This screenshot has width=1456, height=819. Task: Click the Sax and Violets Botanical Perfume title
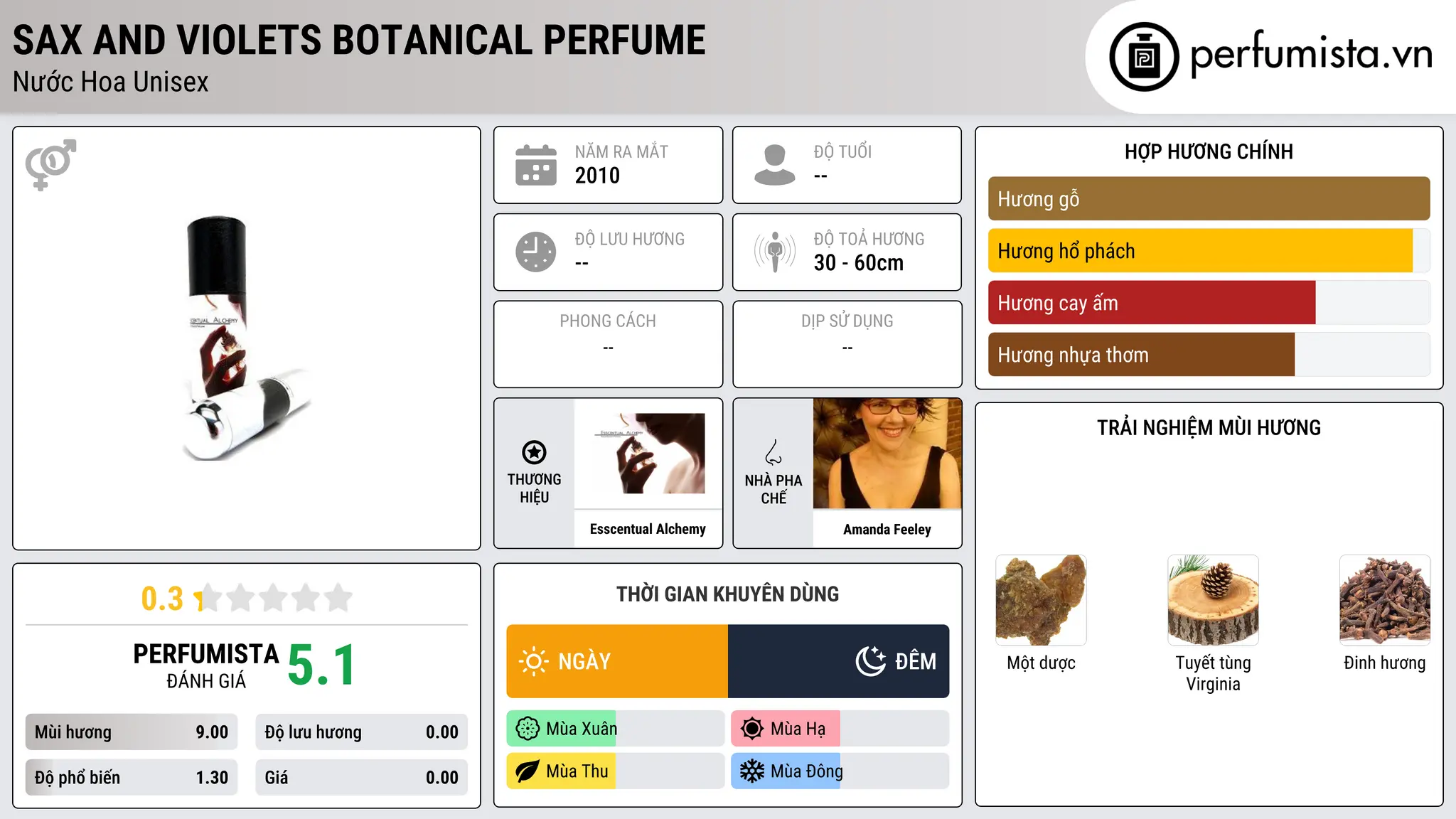pos(359,41)
